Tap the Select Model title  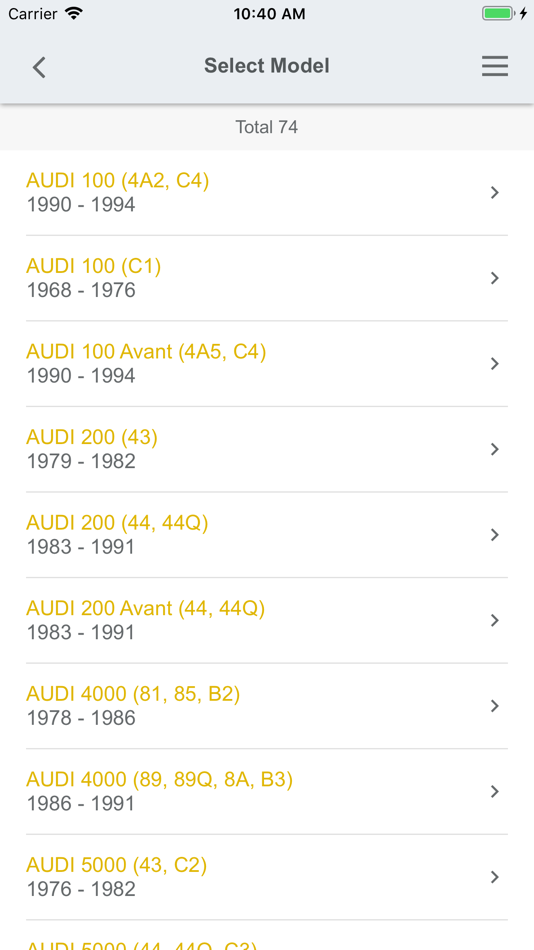tap(267, 65)
